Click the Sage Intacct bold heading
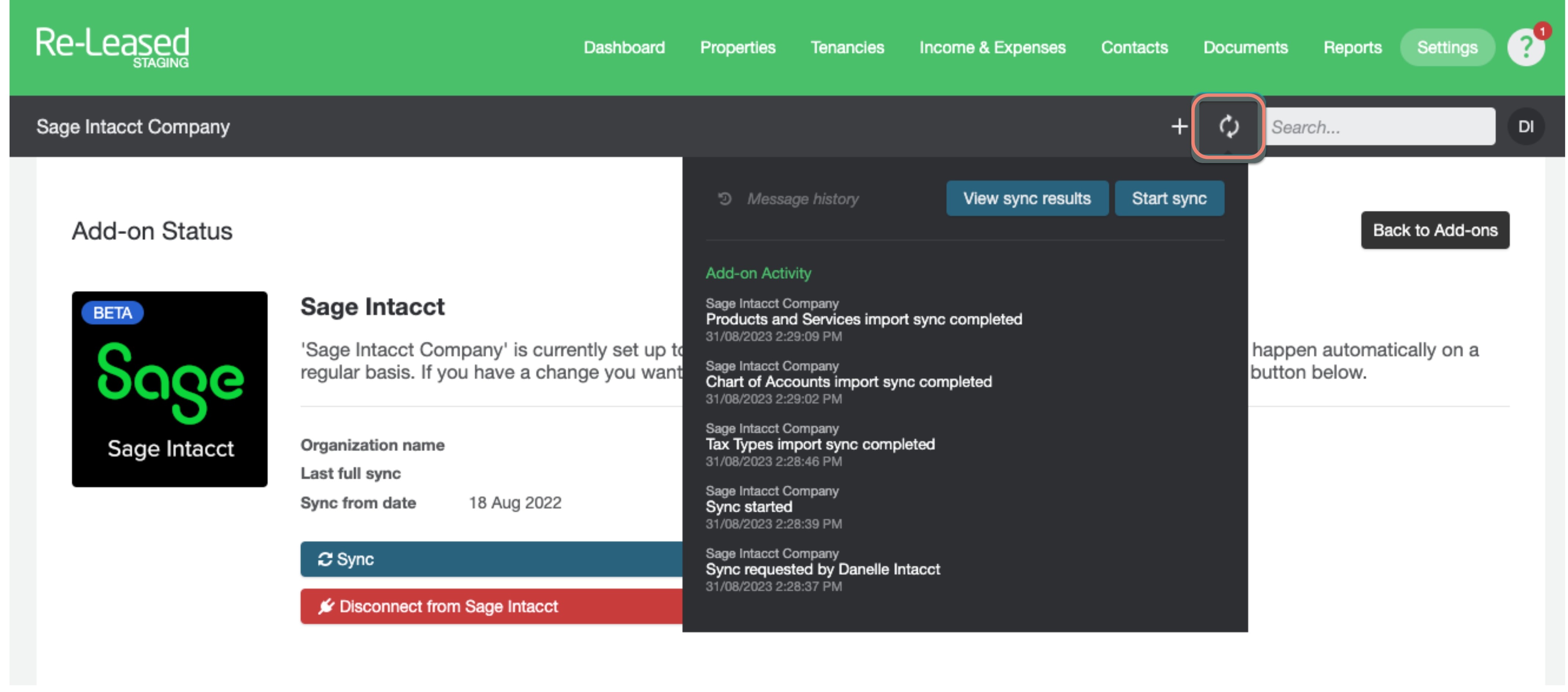1568x692 pixels. 372,306
